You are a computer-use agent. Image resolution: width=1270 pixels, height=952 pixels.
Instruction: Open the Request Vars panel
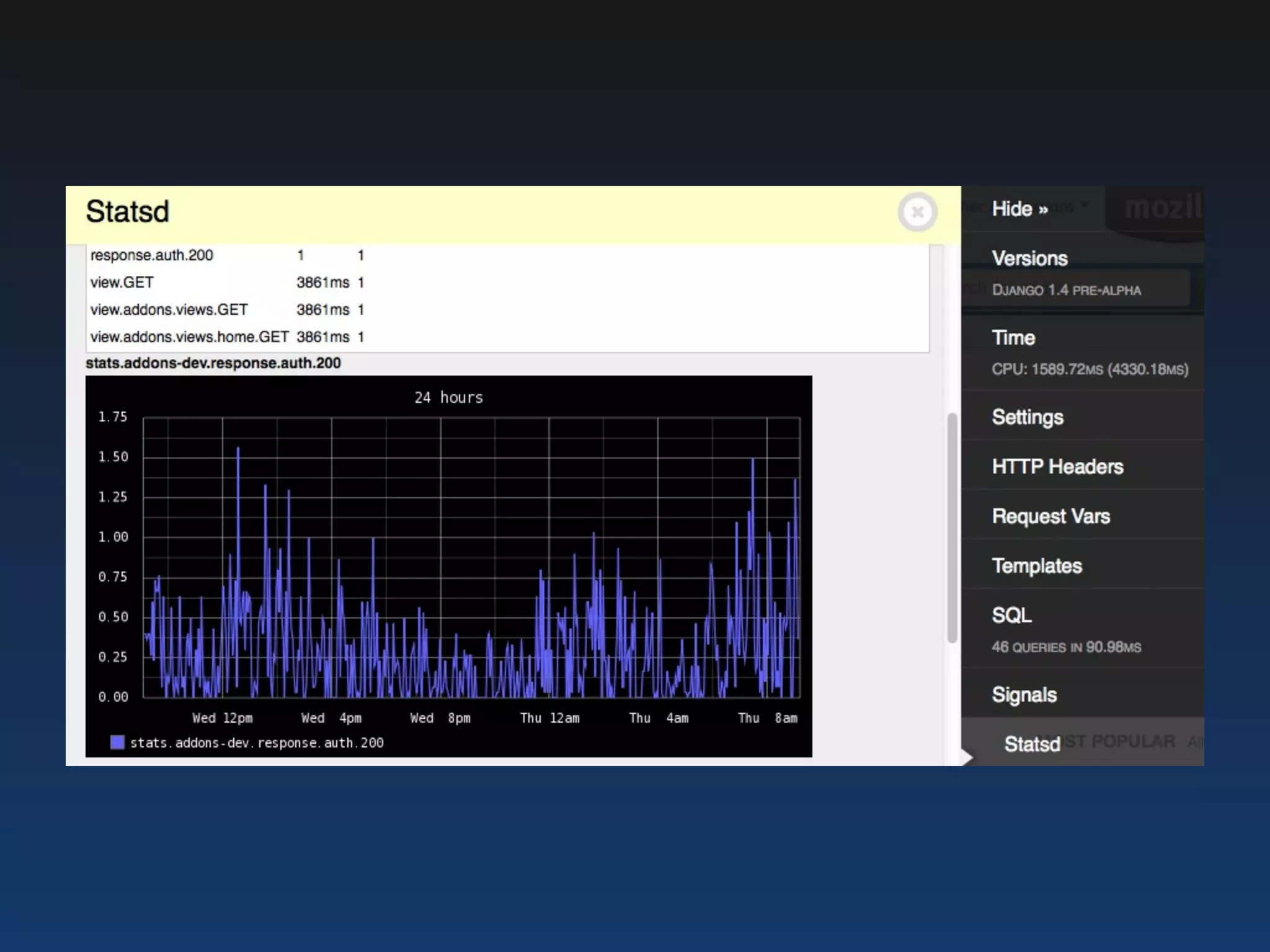pos(1050,516)
